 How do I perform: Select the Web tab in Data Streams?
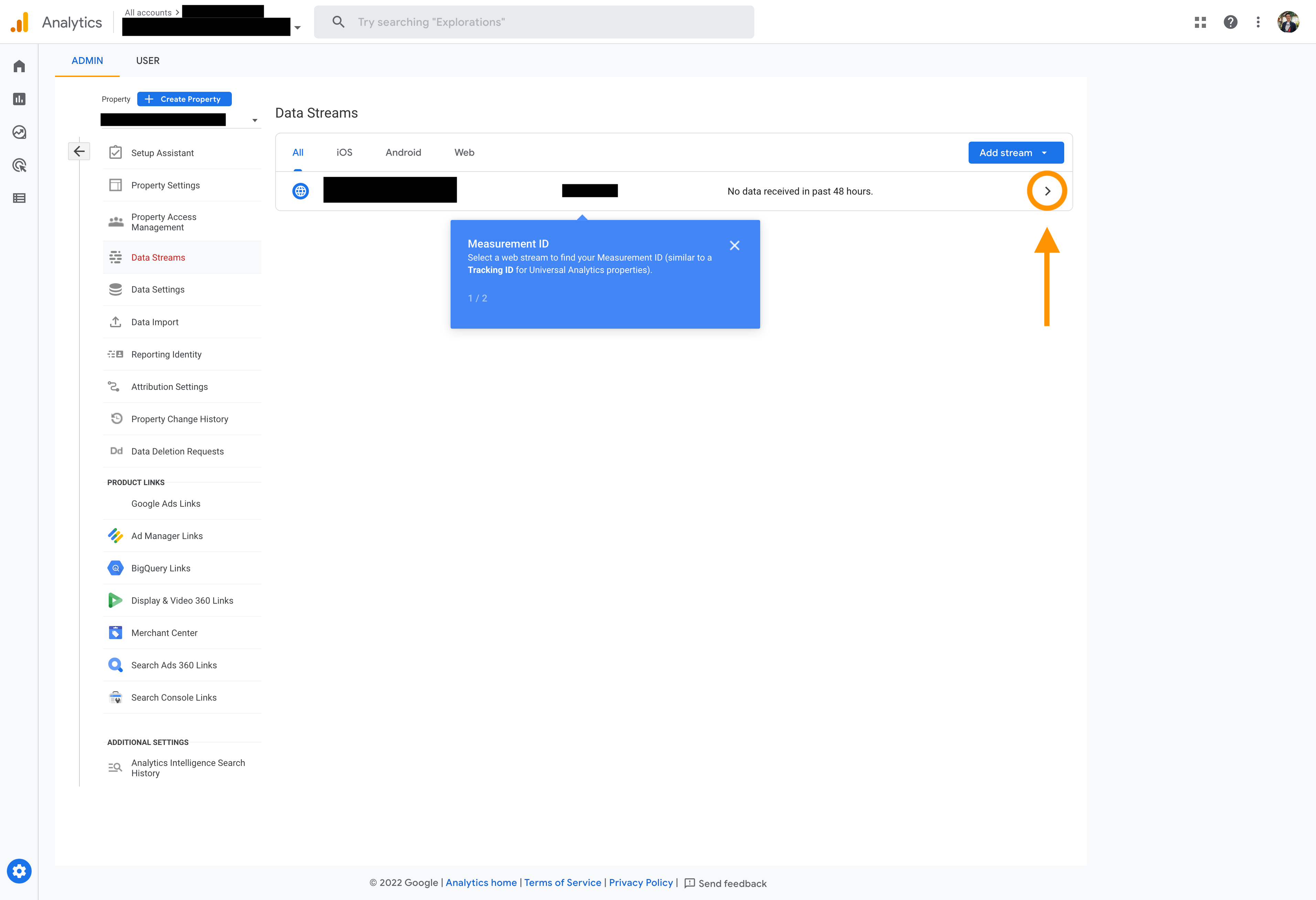click(464, 152)
